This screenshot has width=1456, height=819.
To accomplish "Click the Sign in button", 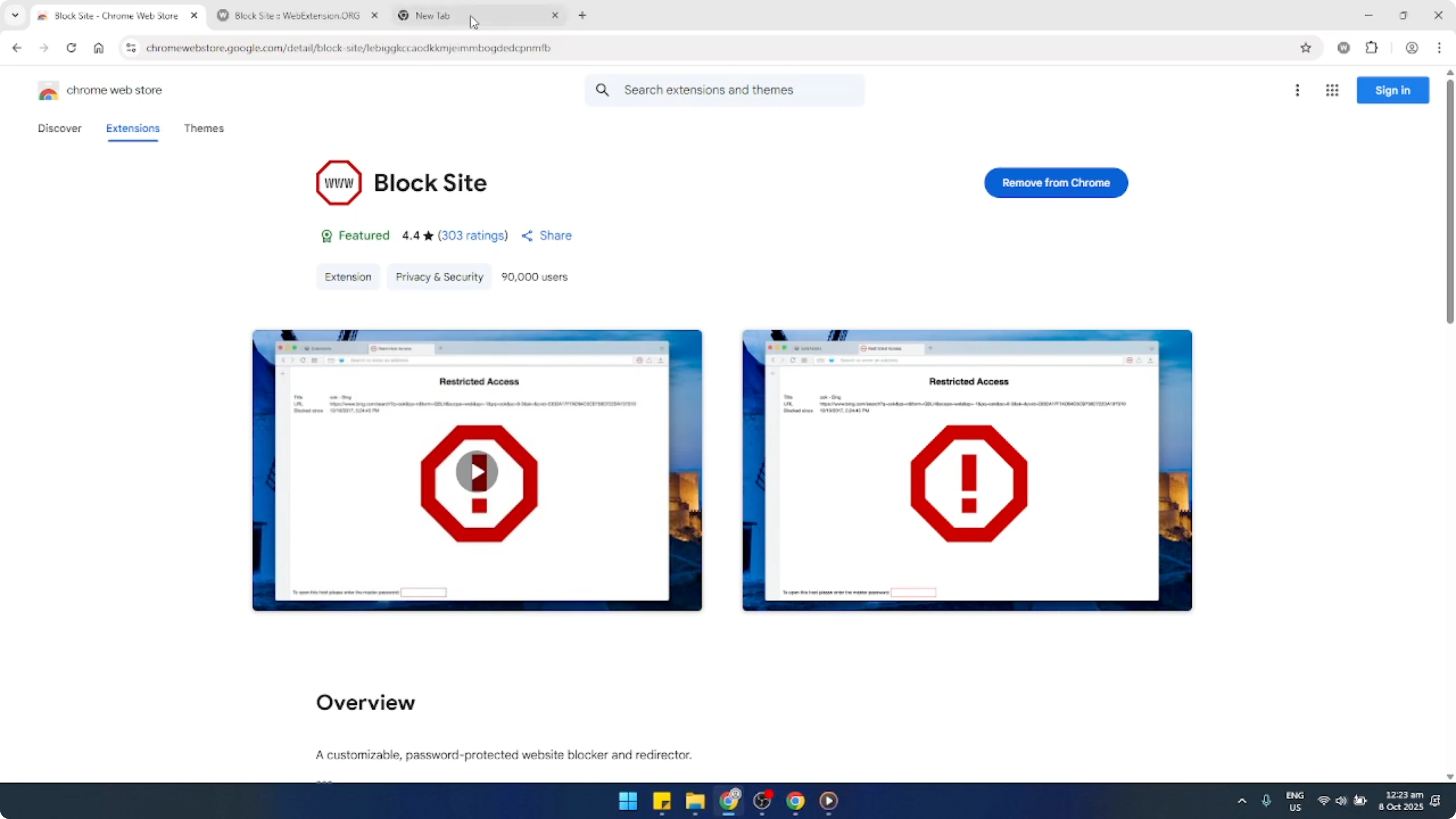I will point(1393,91).
